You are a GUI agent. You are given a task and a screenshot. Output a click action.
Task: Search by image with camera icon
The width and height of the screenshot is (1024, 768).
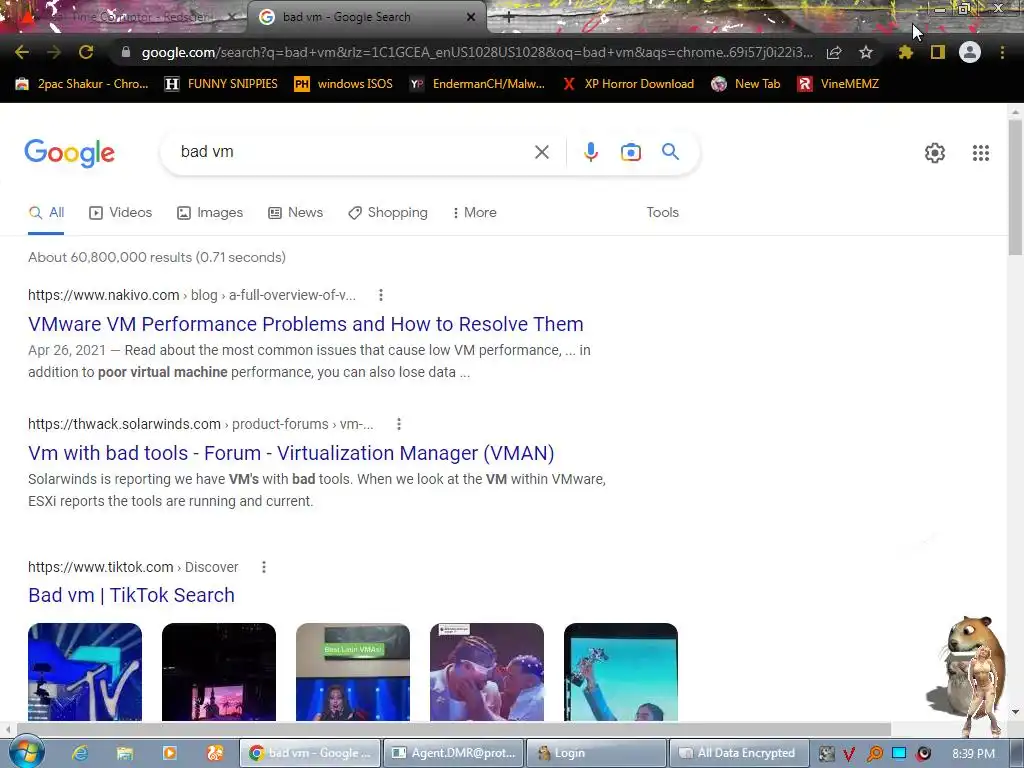630,152
